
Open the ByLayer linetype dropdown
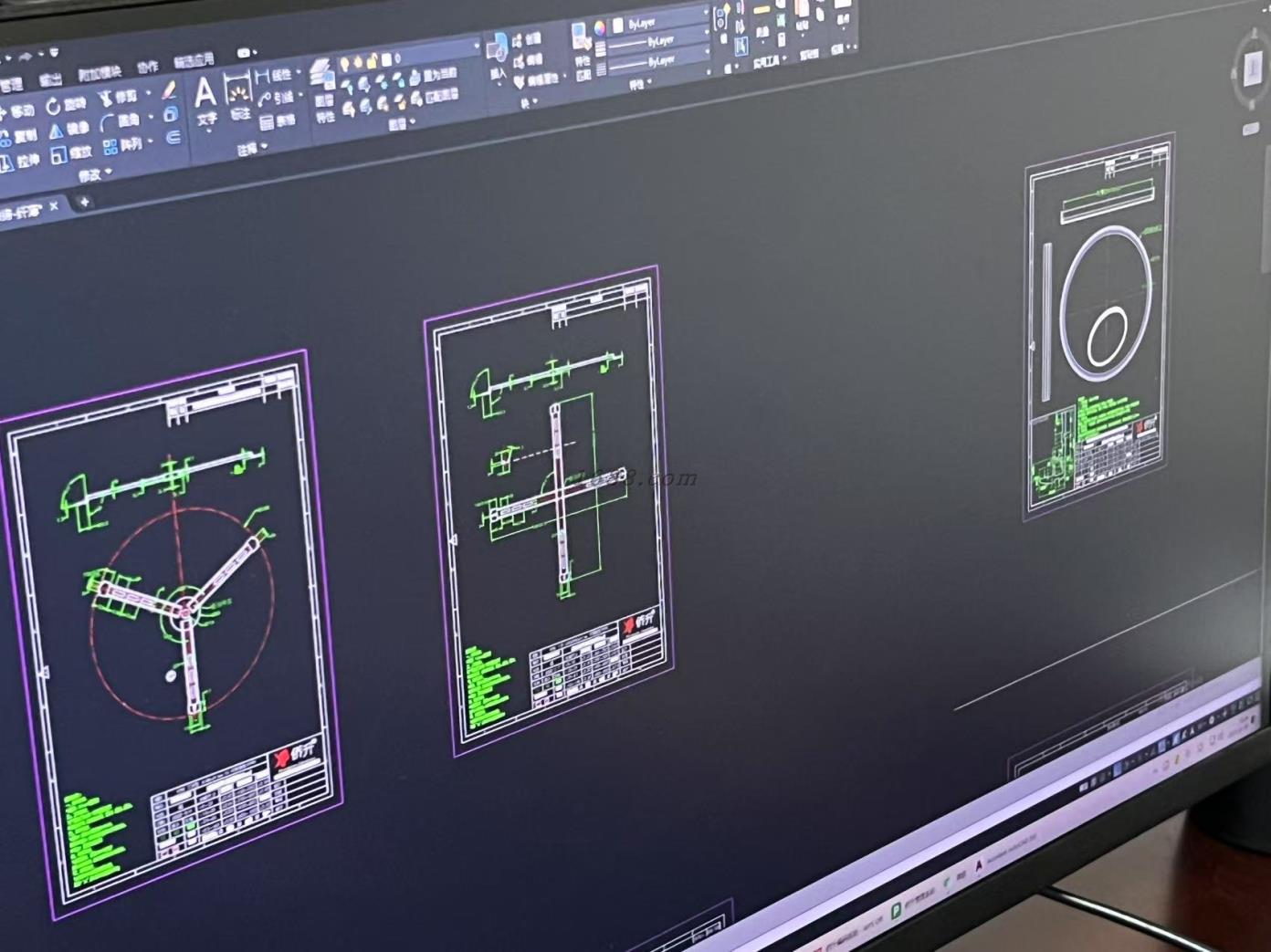coord(707,51)
